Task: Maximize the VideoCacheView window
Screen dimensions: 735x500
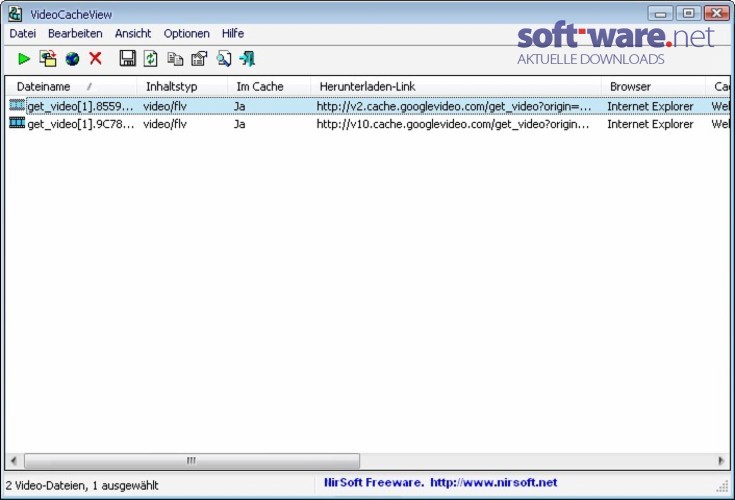Action: pyautogui.click(x=688, y=13)
